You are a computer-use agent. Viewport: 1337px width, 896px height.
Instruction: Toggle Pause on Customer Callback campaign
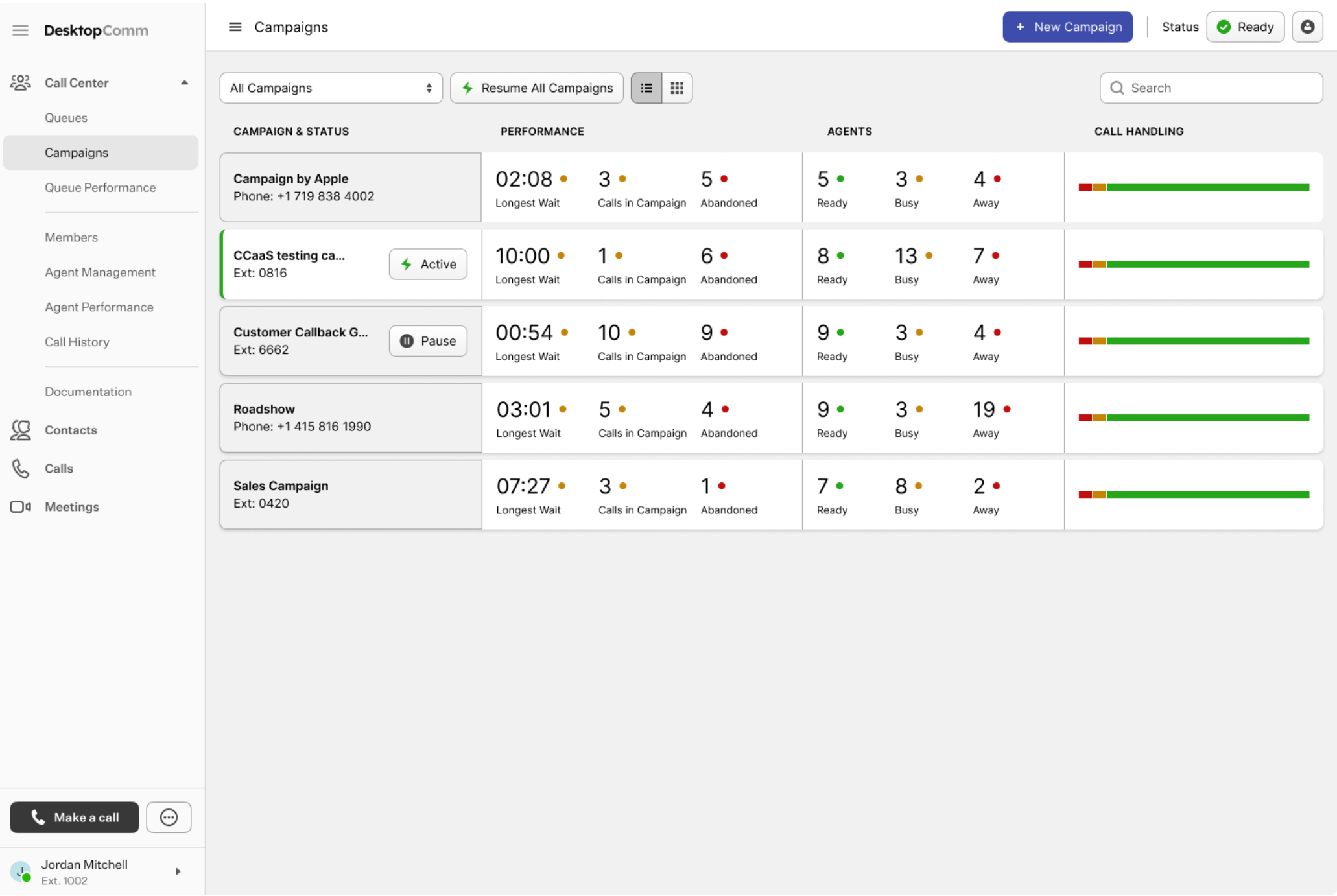pyautogui.click(x=428, y=341)
